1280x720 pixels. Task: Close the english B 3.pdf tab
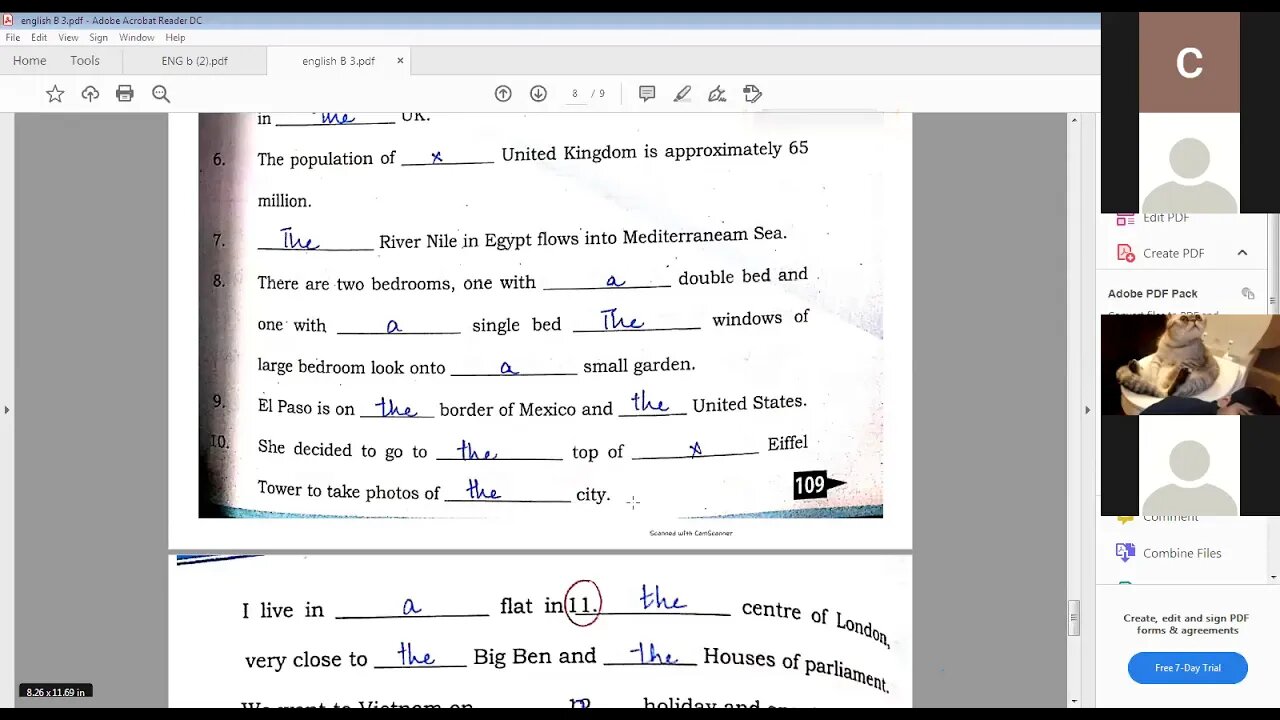pos(400,61)
